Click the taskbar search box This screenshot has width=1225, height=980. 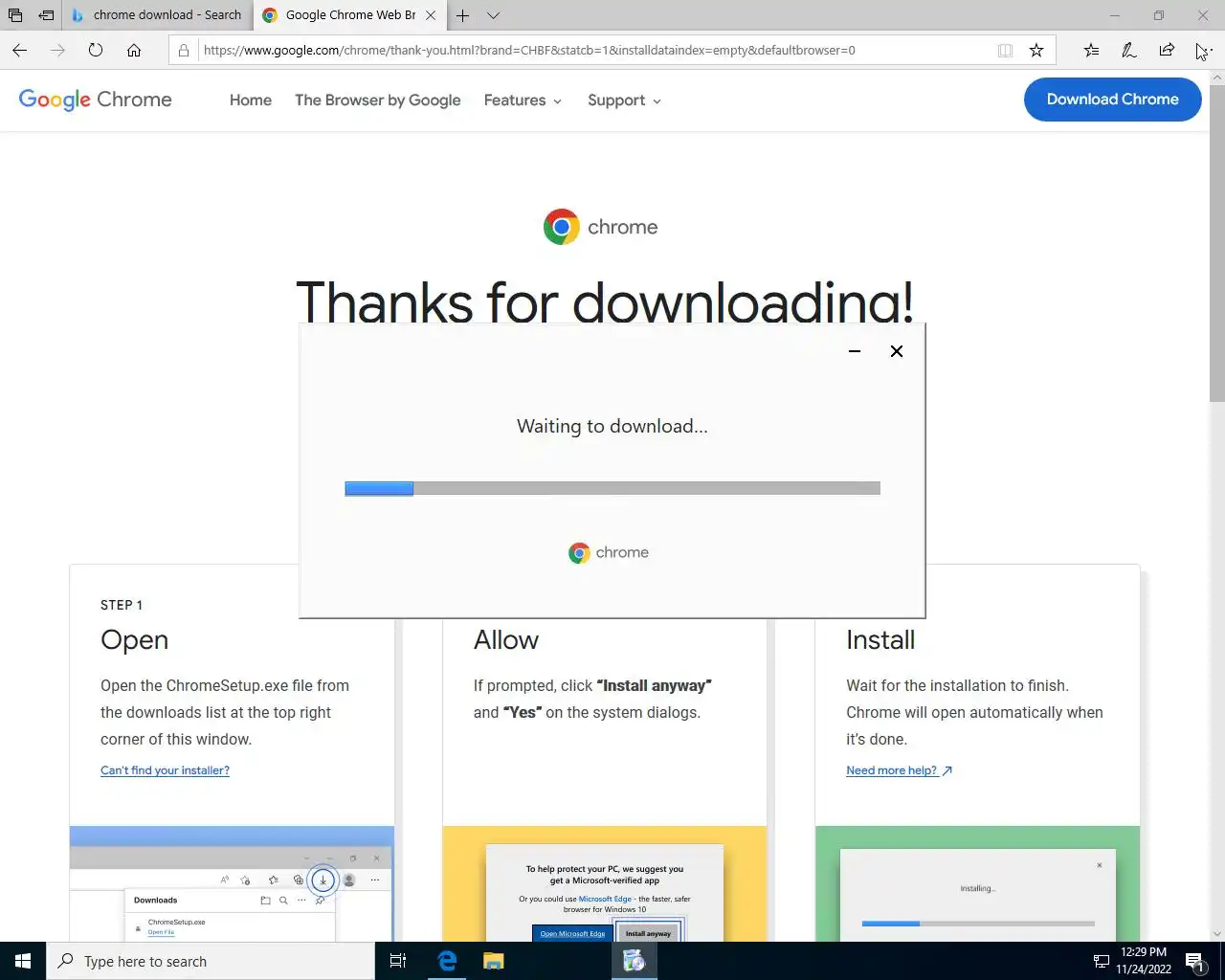coord(211,961)
